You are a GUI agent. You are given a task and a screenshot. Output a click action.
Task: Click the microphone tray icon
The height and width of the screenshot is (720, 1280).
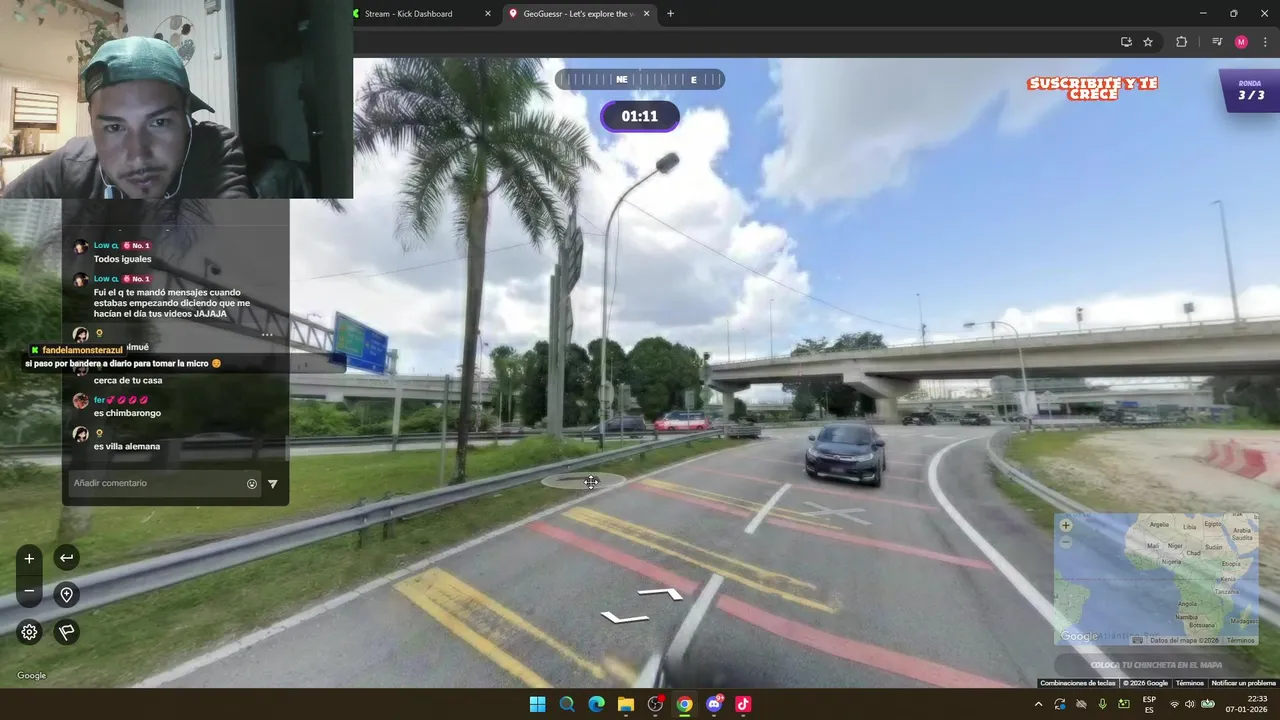1102,704
